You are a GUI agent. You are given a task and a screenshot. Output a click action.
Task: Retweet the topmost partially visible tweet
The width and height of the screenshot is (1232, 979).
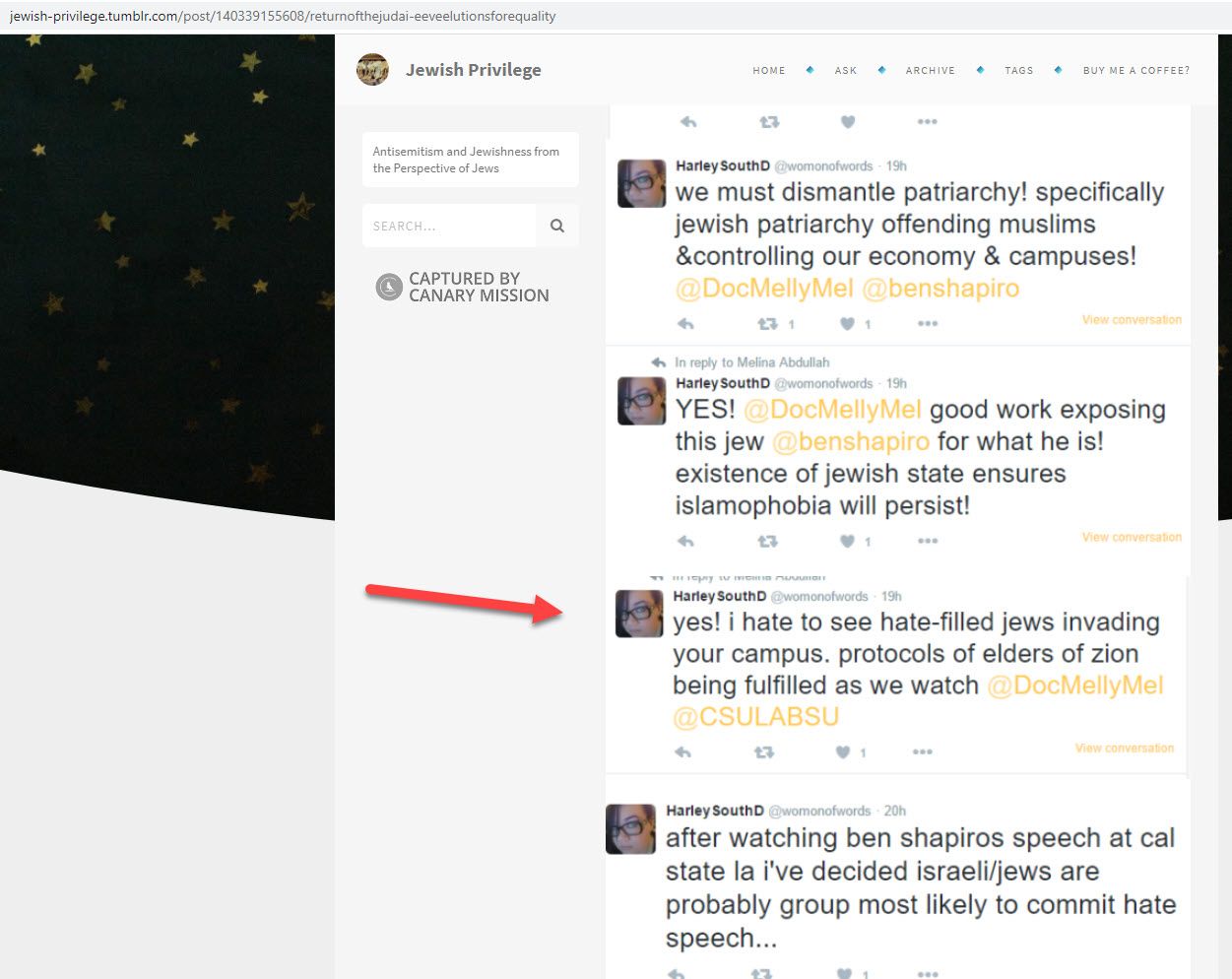(x=769, y=121)
